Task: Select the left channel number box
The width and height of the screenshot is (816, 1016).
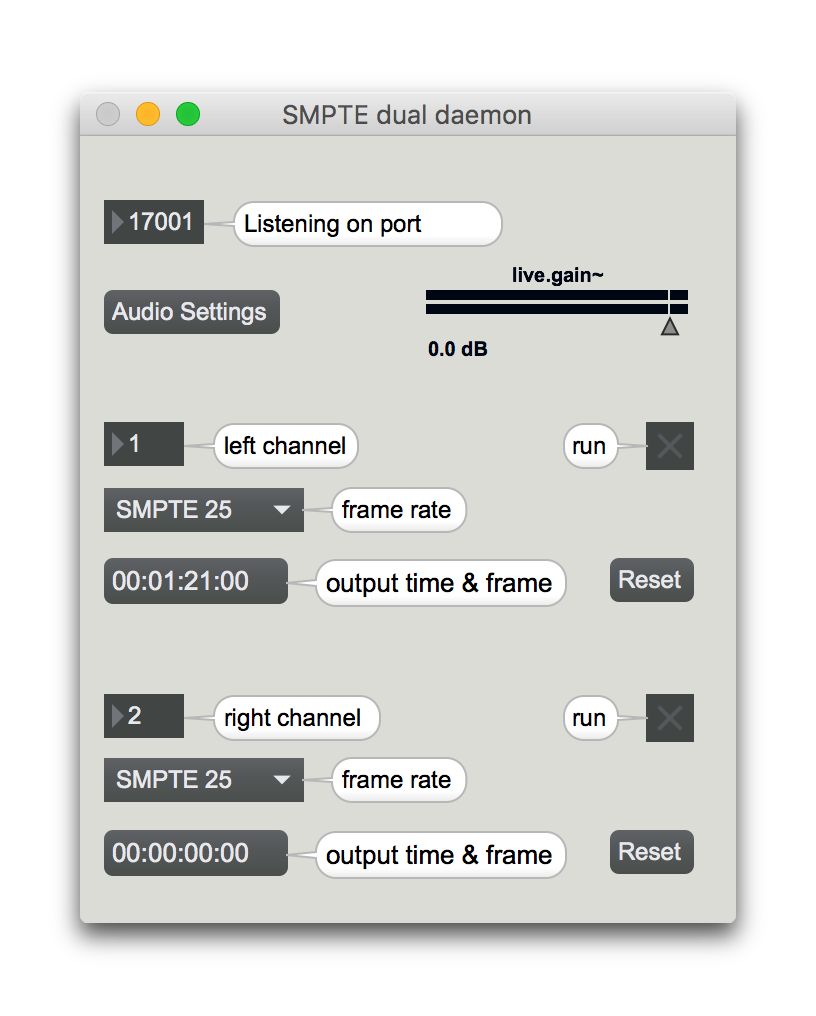Action: pos(144,444)
